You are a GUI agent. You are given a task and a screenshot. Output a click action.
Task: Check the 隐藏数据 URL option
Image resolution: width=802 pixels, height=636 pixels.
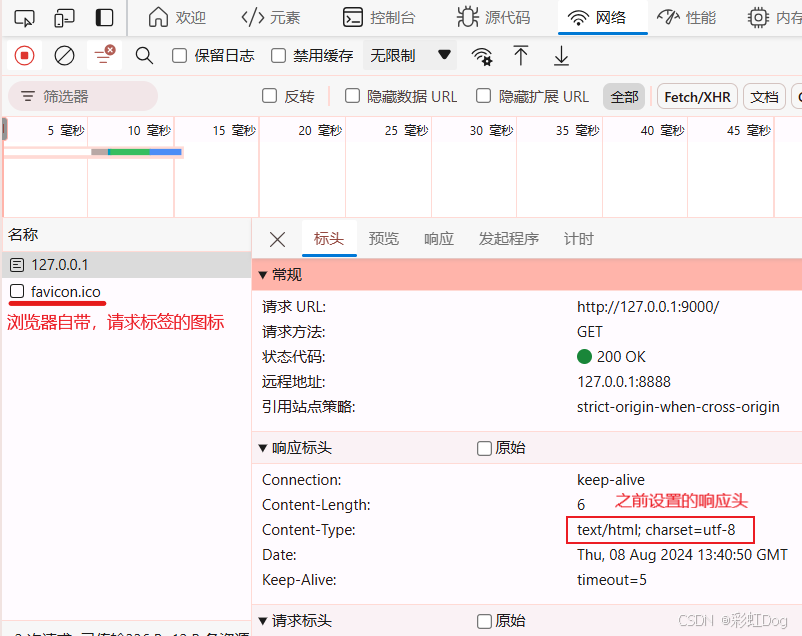(351, 95)
